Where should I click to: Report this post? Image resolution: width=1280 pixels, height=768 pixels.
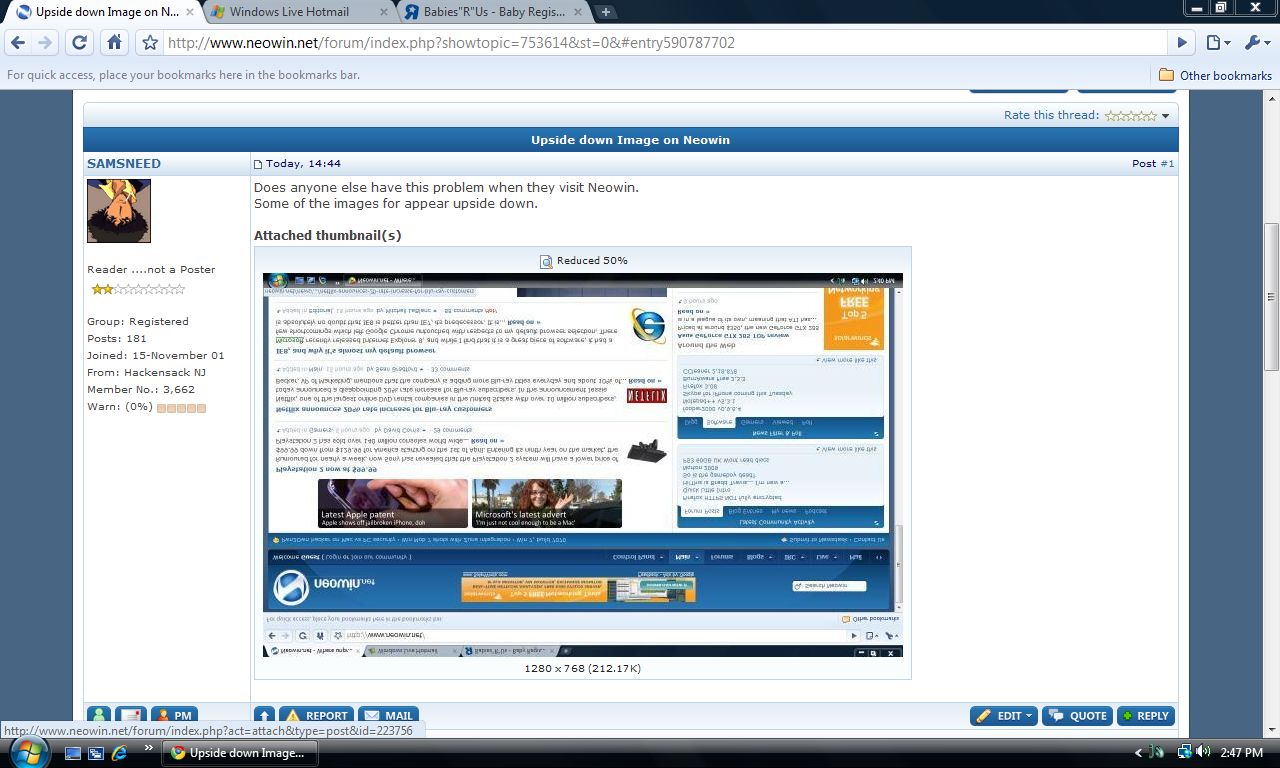pyautogui.click(x=316, y=716)
